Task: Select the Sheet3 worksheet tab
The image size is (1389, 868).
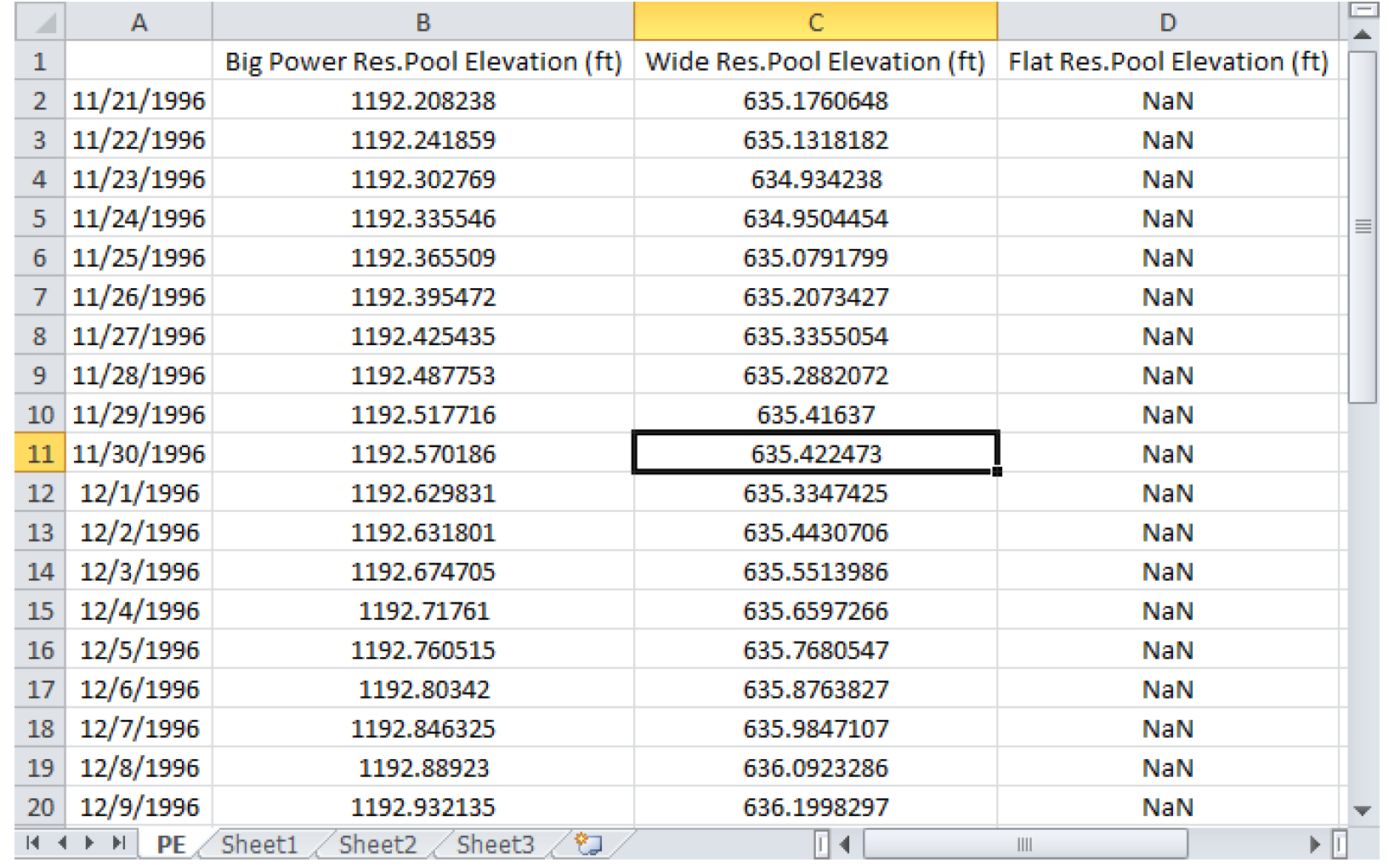Action: point(495,844)
